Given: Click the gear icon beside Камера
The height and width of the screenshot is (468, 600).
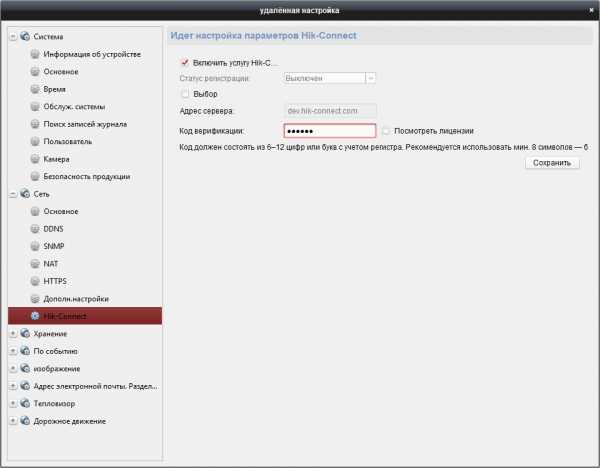Looking at the screenshot, I should pyautogui.click(x=35, y=159).
